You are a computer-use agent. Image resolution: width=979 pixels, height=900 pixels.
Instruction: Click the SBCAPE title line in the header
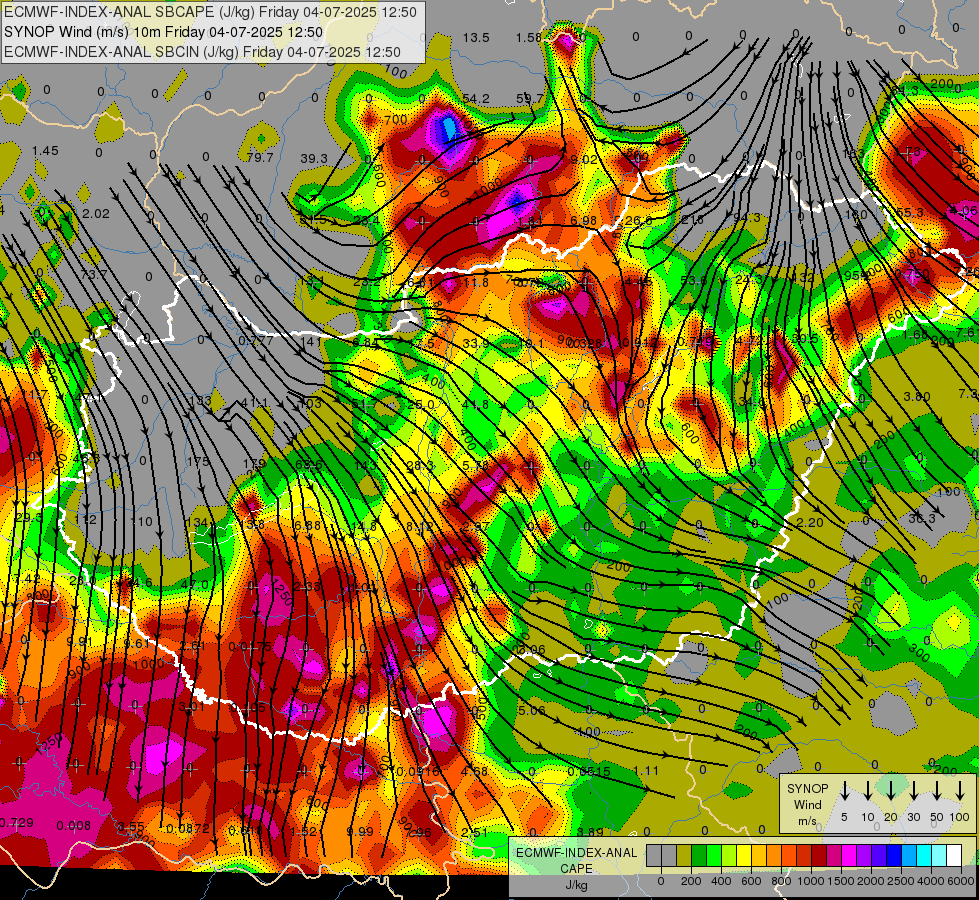tap(210, 12)
